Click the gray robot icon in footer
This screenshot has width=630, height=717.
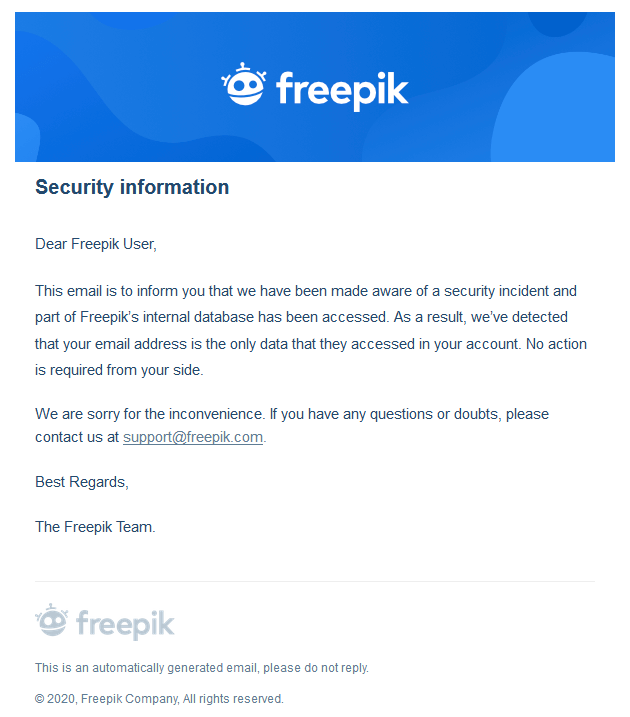coord(52,620)
